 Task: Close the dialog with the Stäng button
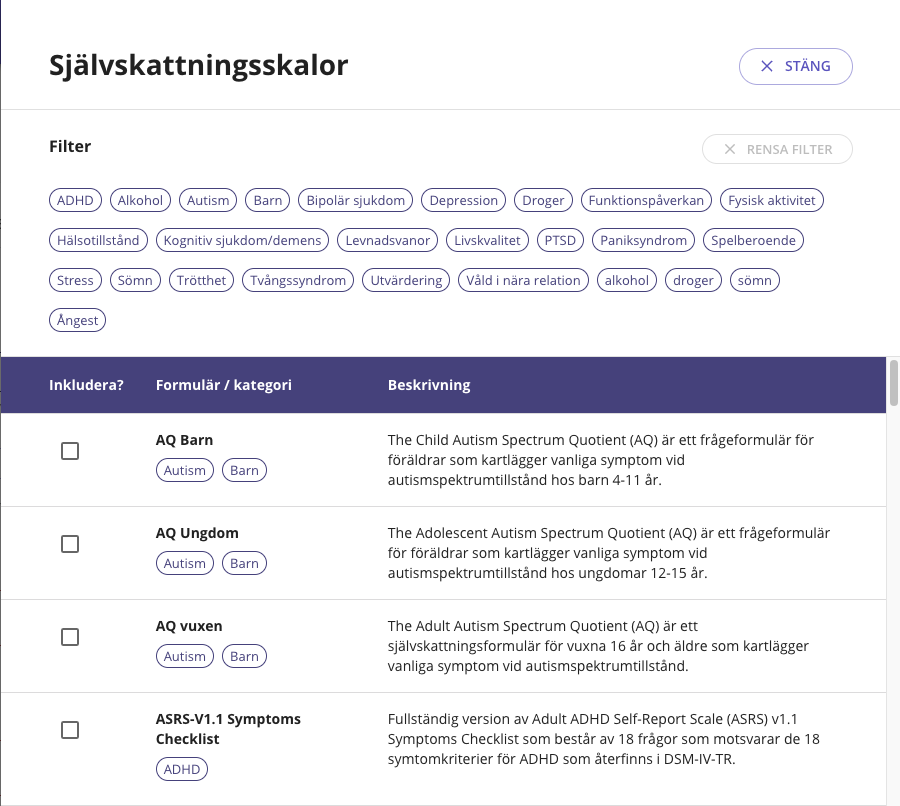[795, 66]
